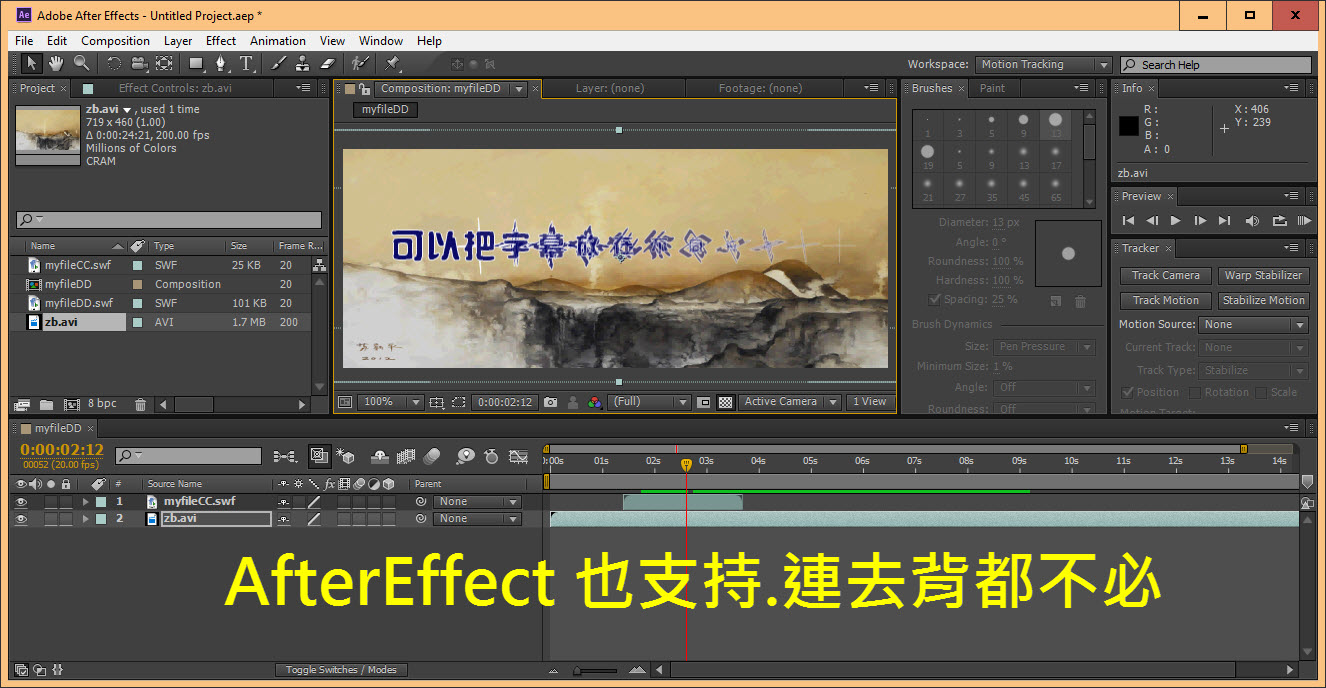Hide the zb.avi layer eye icon

click(21, 519)
